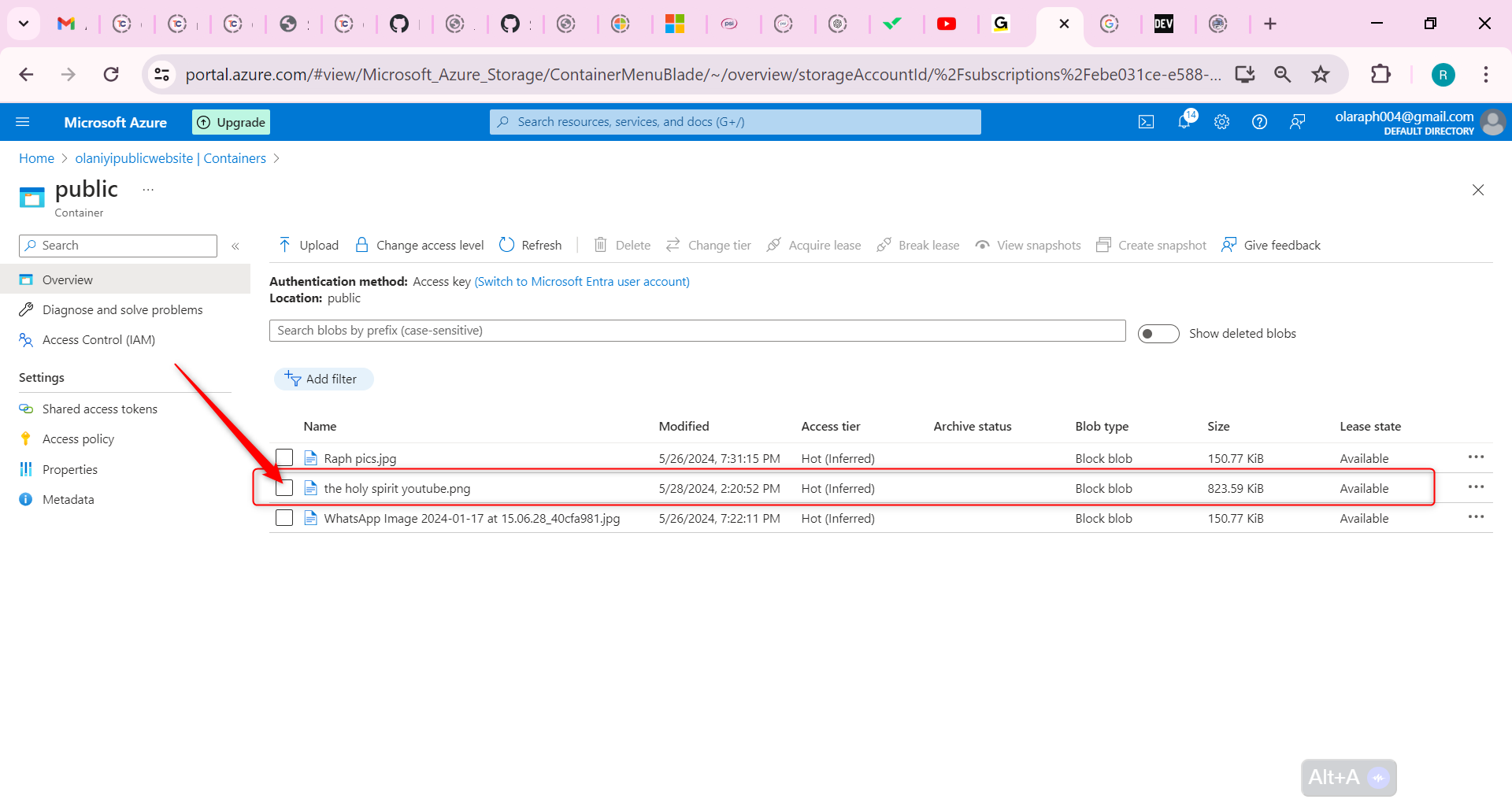Click the Give feedback icon
Screen dimensions: 1512x803
(x=1270, y=246)
